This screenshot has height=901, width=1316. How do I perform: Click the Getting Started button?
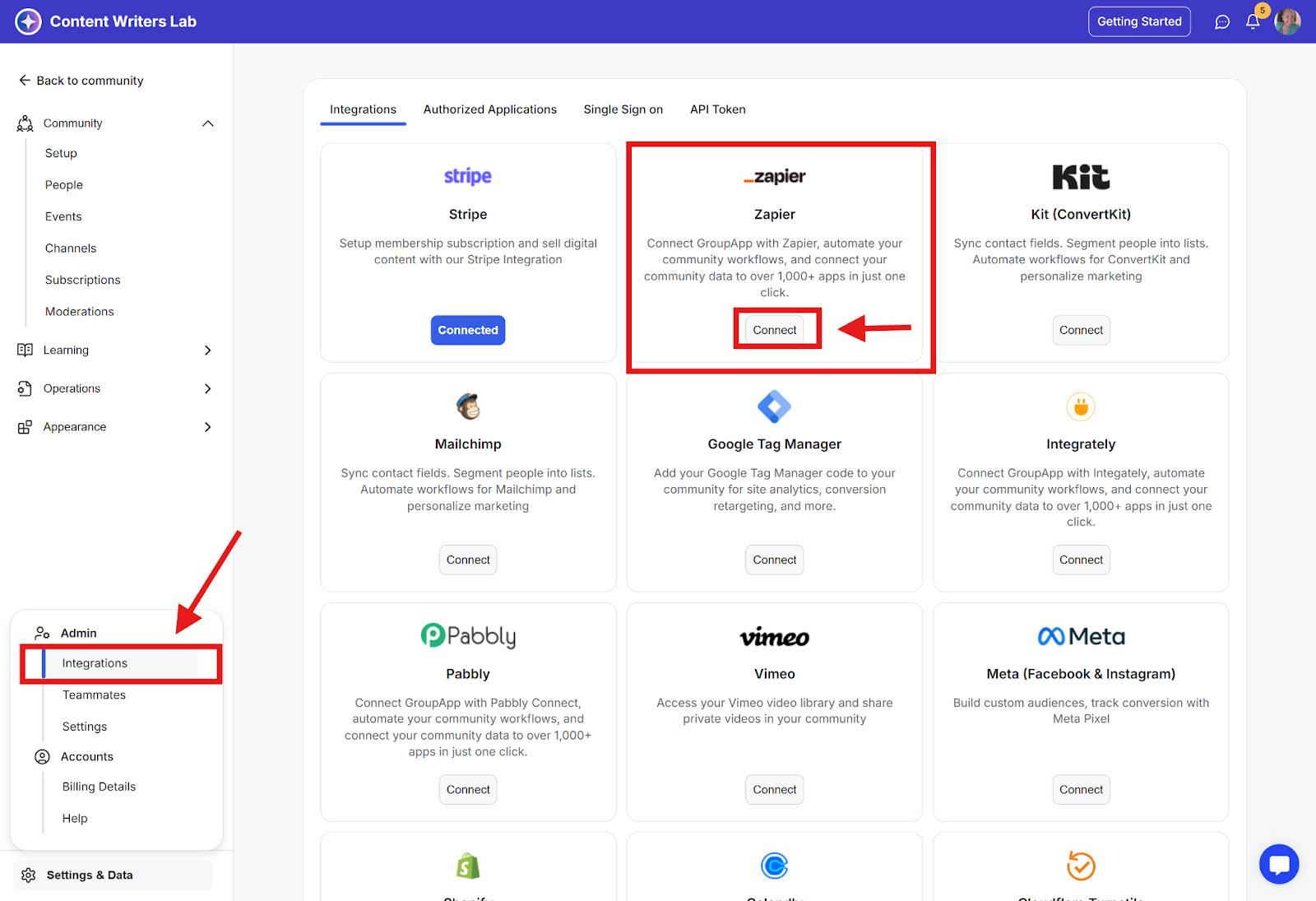1139,21
